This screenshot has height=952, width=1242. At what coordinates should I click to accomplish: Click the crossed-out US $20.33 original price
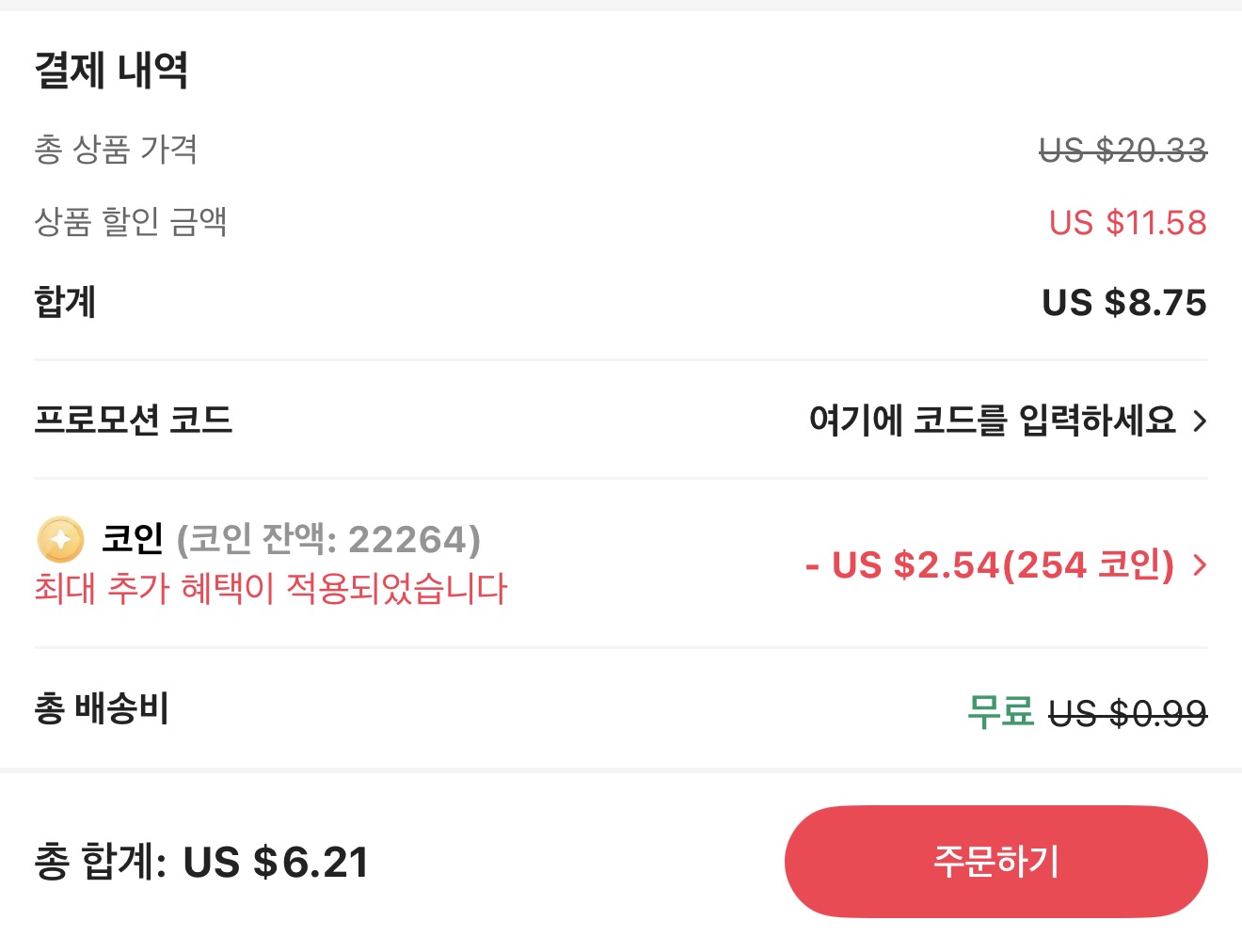coord(1122,149)
